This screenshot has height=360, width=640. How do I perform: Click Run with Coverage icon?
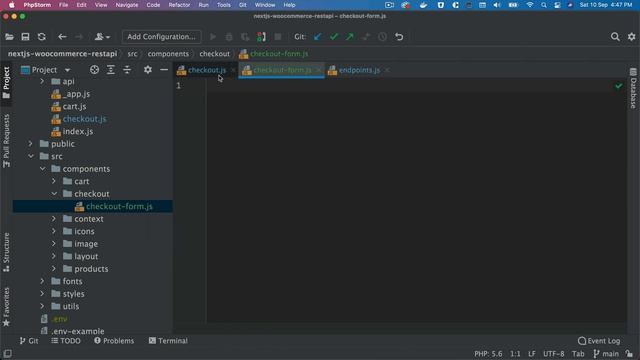click(x=245, y=37)
